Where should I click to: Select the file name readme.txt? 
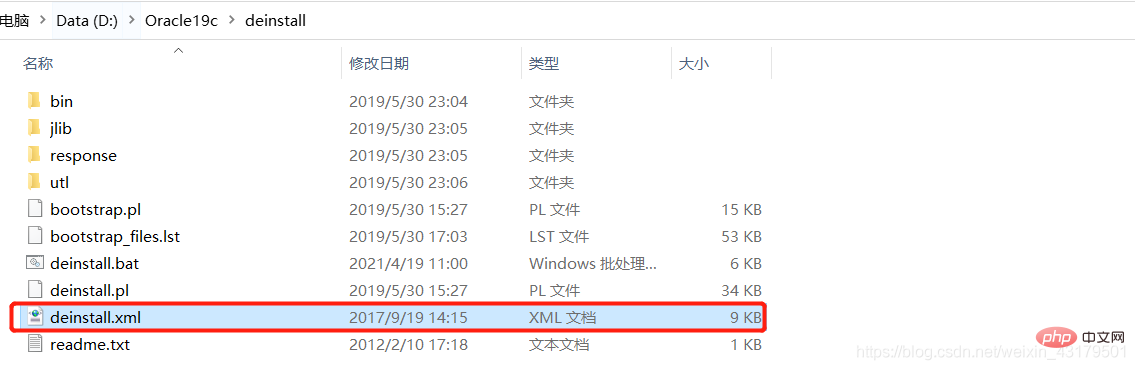coord(90,345)
